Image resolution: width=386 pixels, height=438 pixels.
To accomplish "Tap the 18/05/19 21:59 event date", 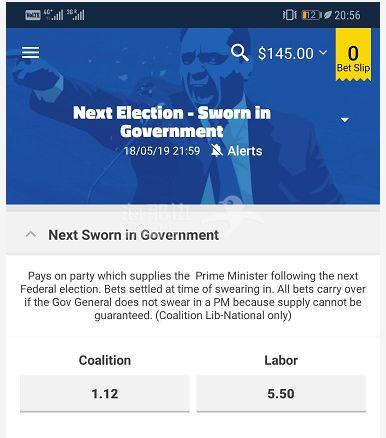I will 162,151.
